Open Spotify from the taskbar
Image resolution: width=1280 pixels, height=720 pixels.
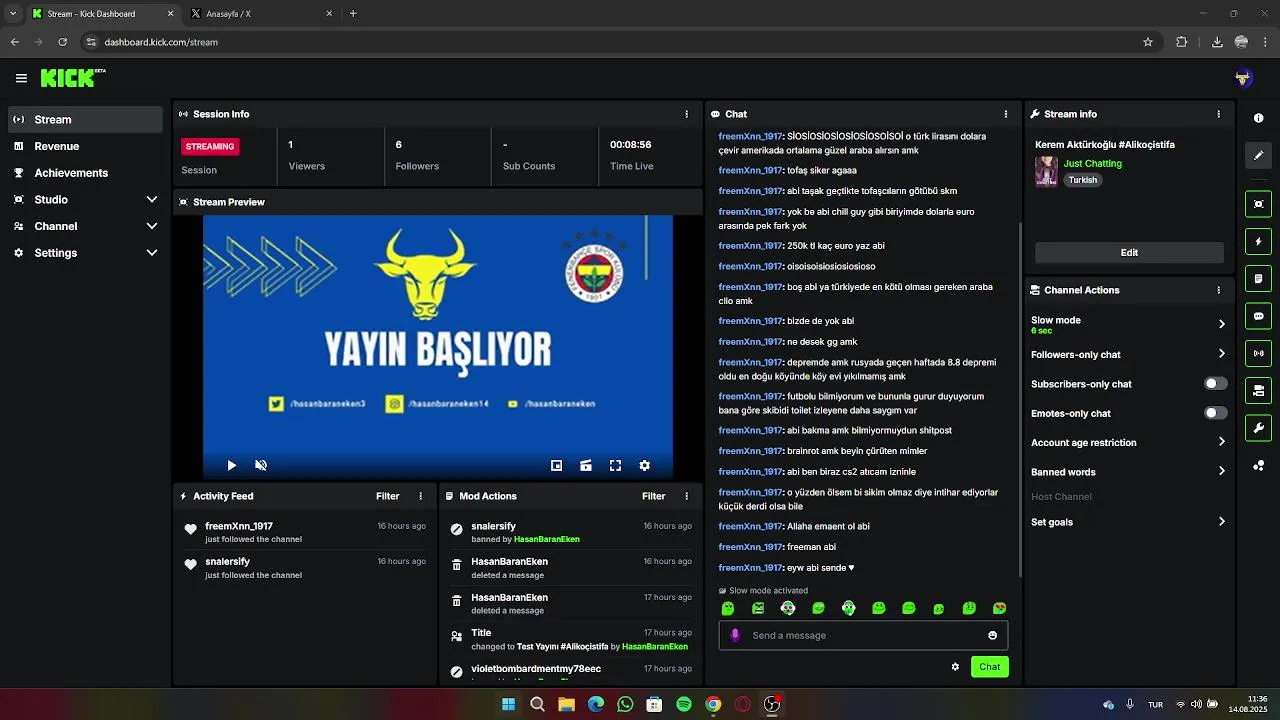click(684, 704)
